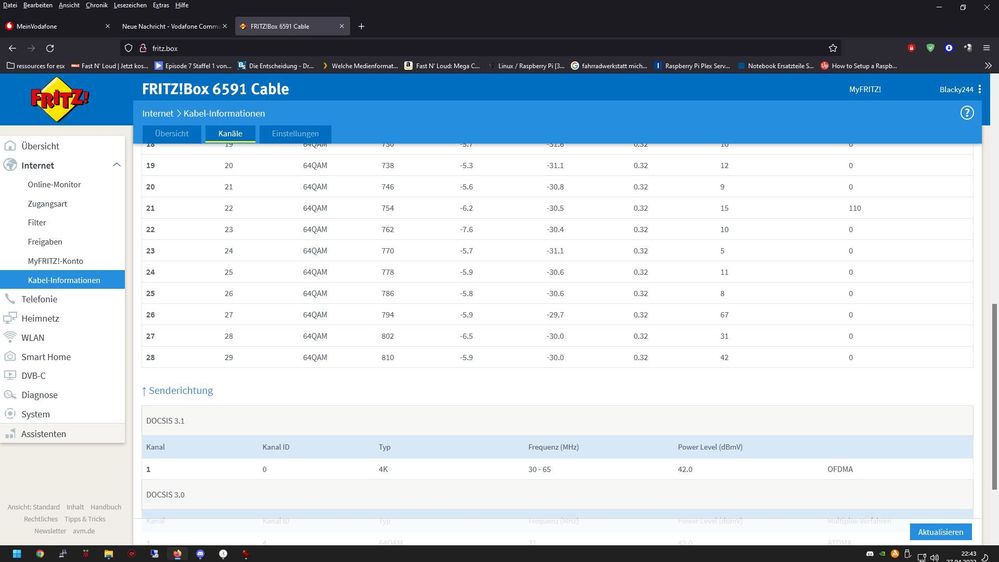Image resolution: width=999 pixels, height=562 pixels.
Task: Switch to Neue Nachricht Vodafone Community tab
Action: [174, 26]
